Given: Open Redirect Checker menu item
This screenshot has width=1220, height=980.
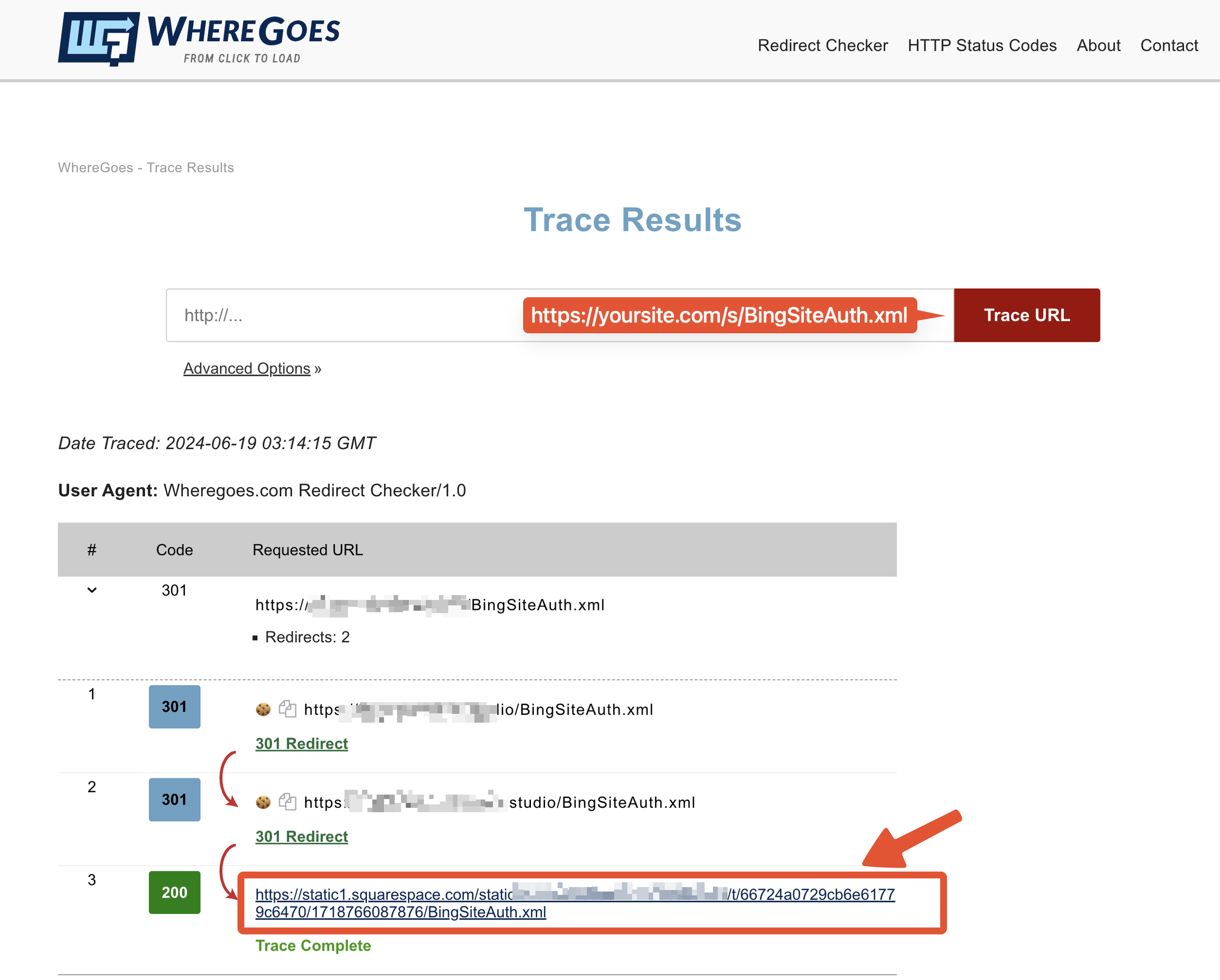Looking at the screenshot, I should click(822, 45).
